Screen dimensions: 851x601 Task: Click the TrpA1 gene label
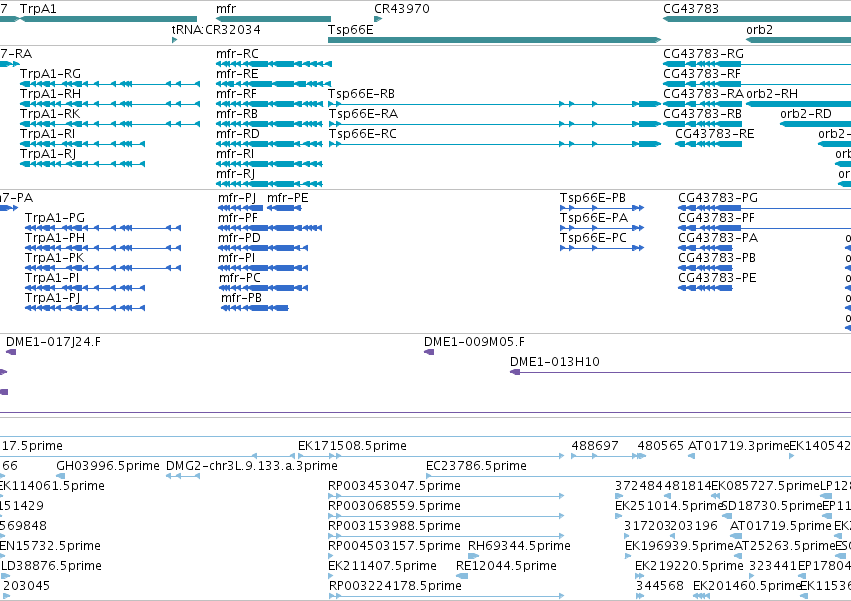(x=38, y=9)
